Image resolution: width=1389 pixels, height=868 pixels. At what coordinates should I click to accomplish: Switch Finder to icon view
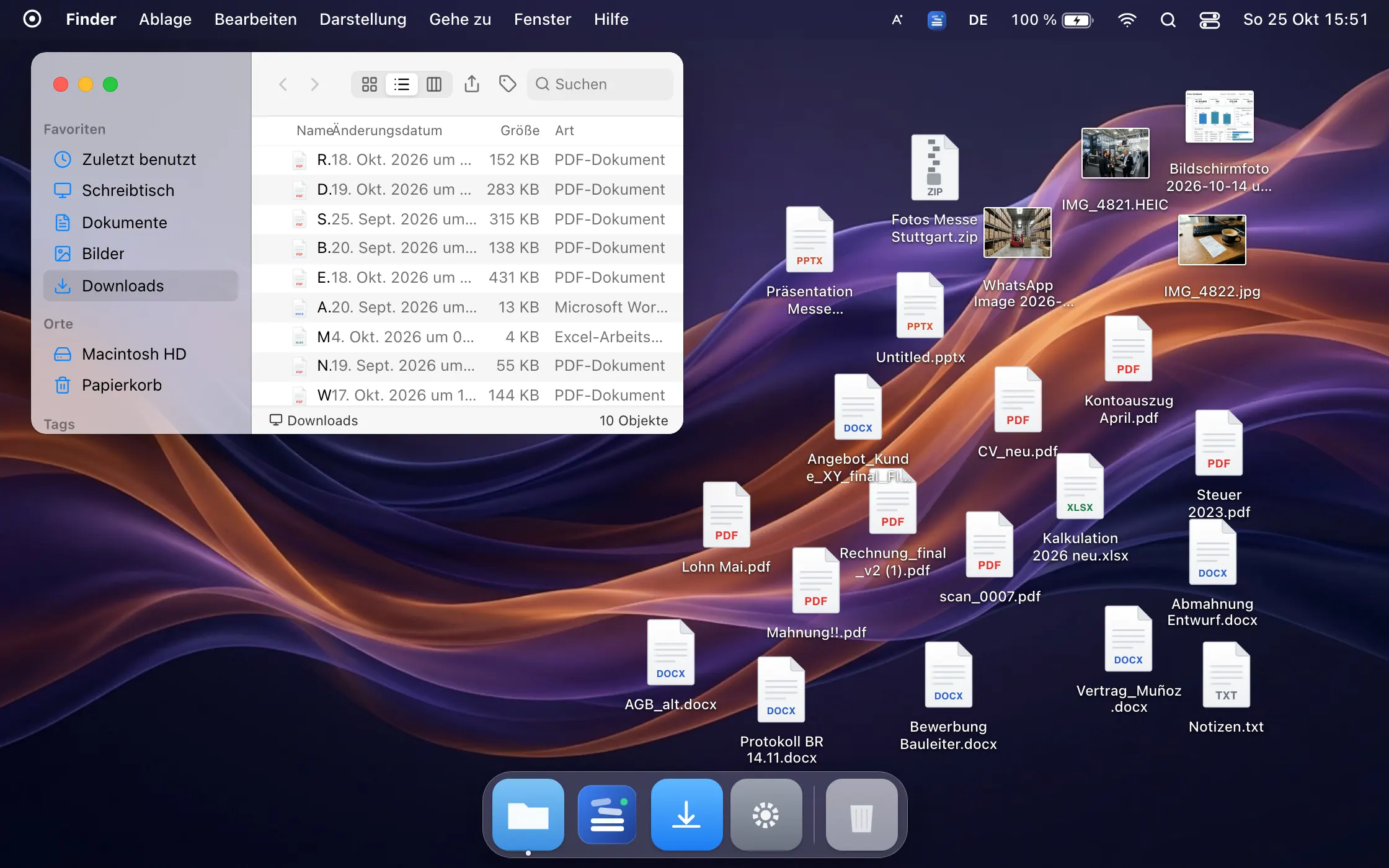(370, 84)
